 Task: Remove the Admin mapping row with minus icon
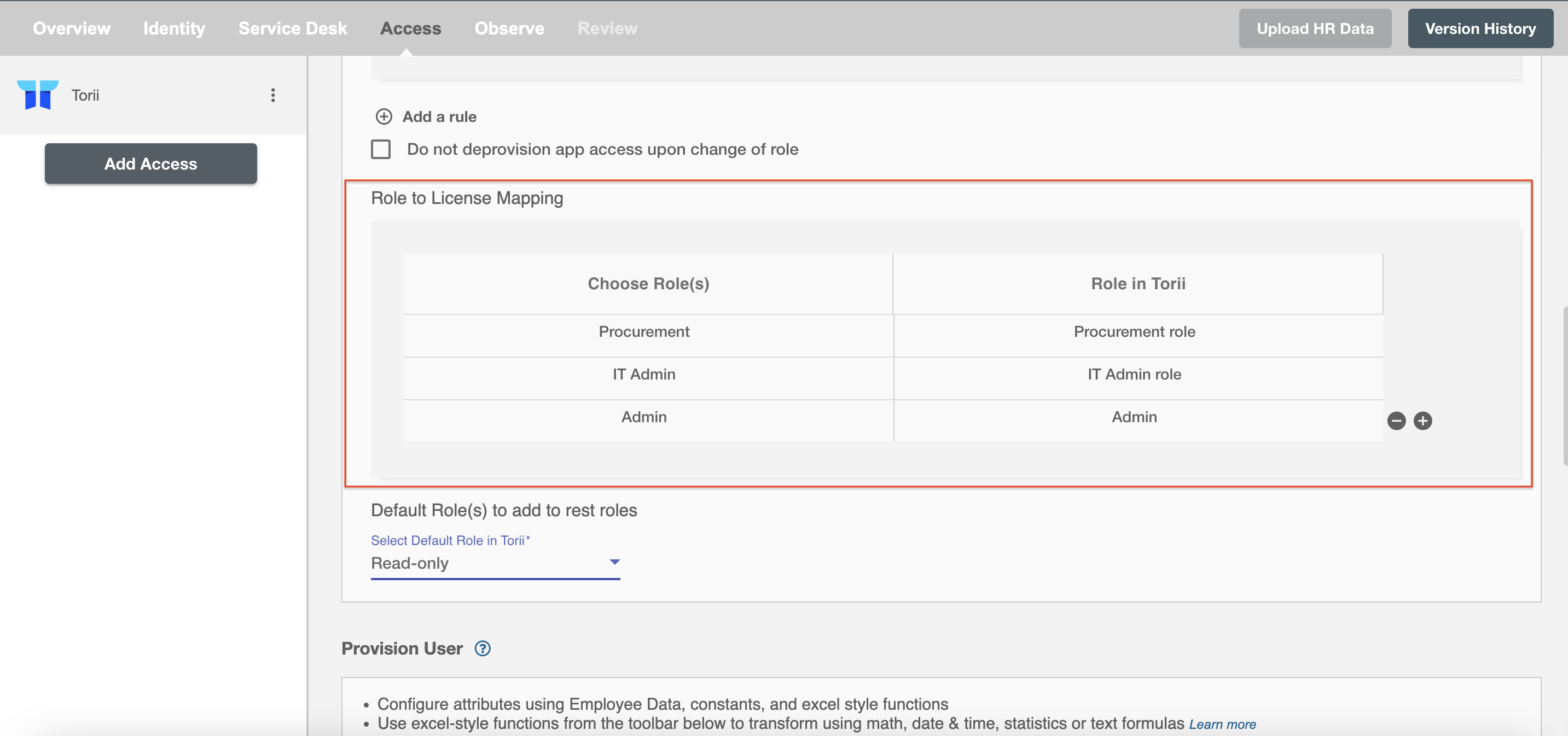coord(1396,420)
